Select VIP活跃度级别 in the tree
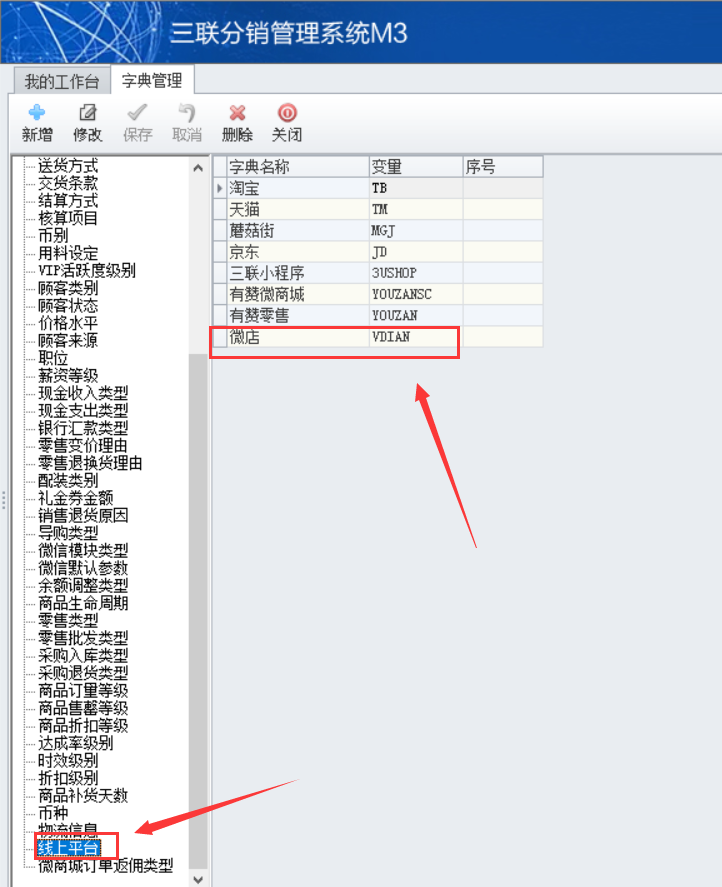The image size is (722, 887). [x=87, y=270]
